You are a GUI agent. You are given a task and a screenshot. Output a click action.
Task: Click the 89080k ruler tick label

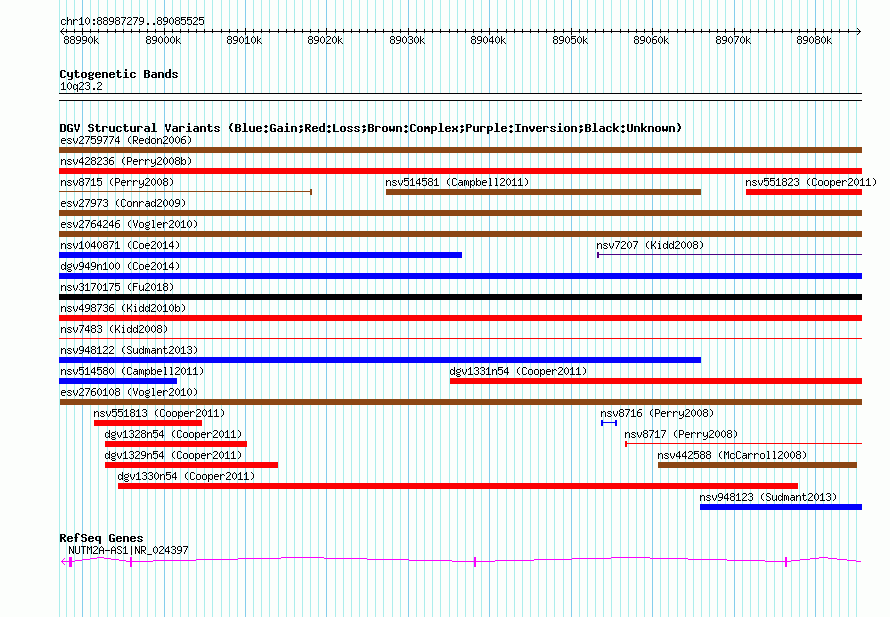coord(814,40)
